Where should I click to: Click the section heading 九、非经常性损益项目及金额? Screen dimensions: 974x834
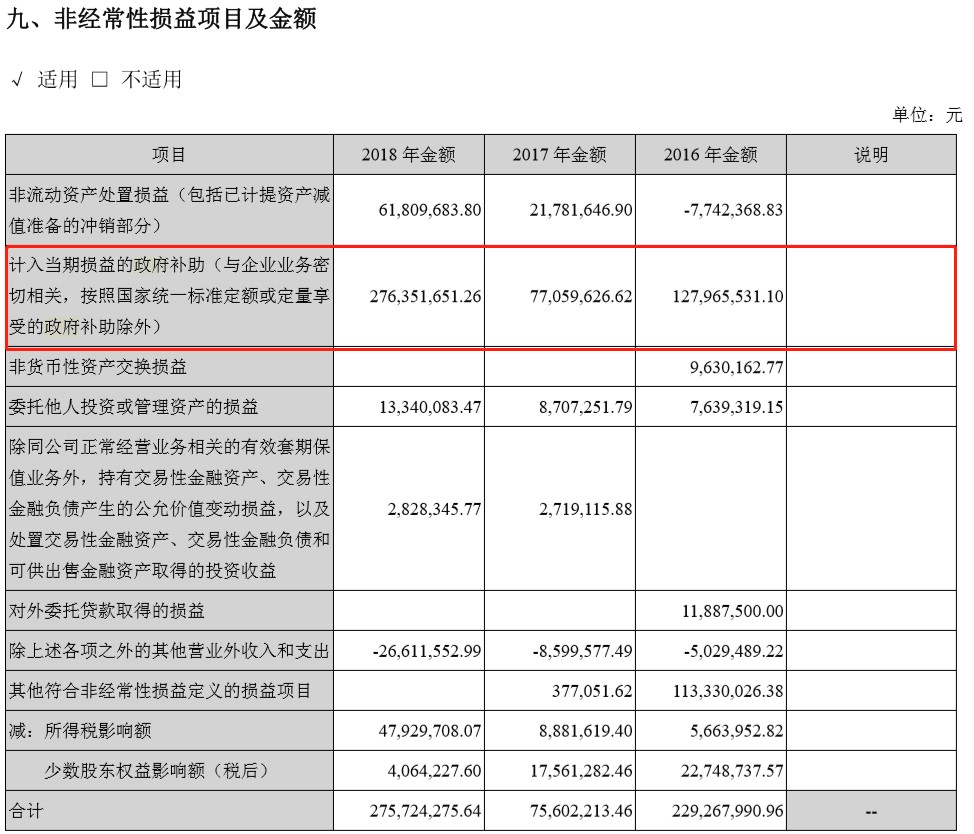pyautogui.click(x=161, y=20)
